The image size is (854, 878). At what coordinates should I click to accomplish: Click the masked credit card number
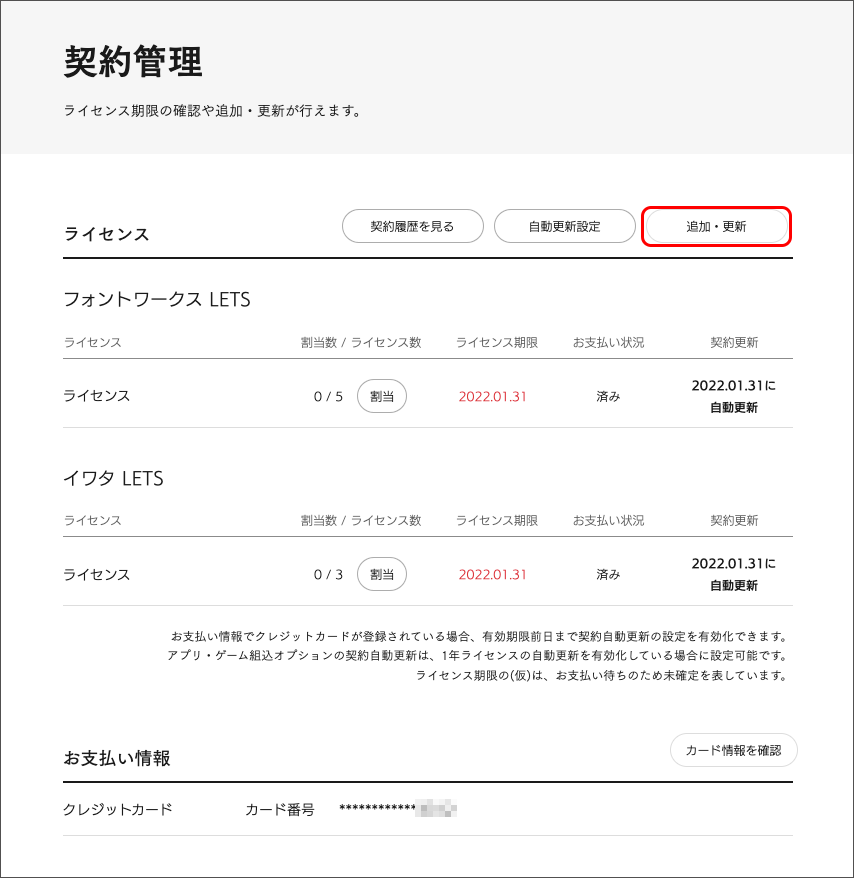(x=397, y=809)
